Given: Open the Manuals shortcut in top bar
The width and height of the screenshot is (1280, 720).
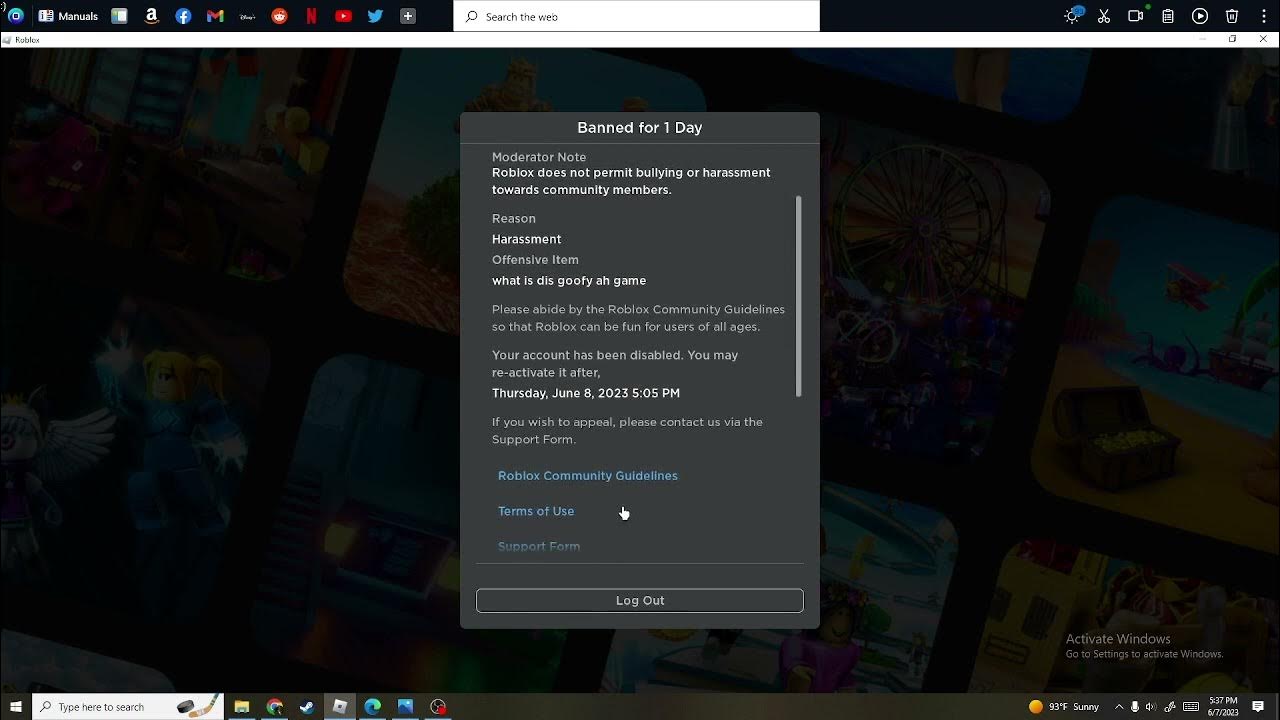Looking at the screenshot, I should coord(68,16).
